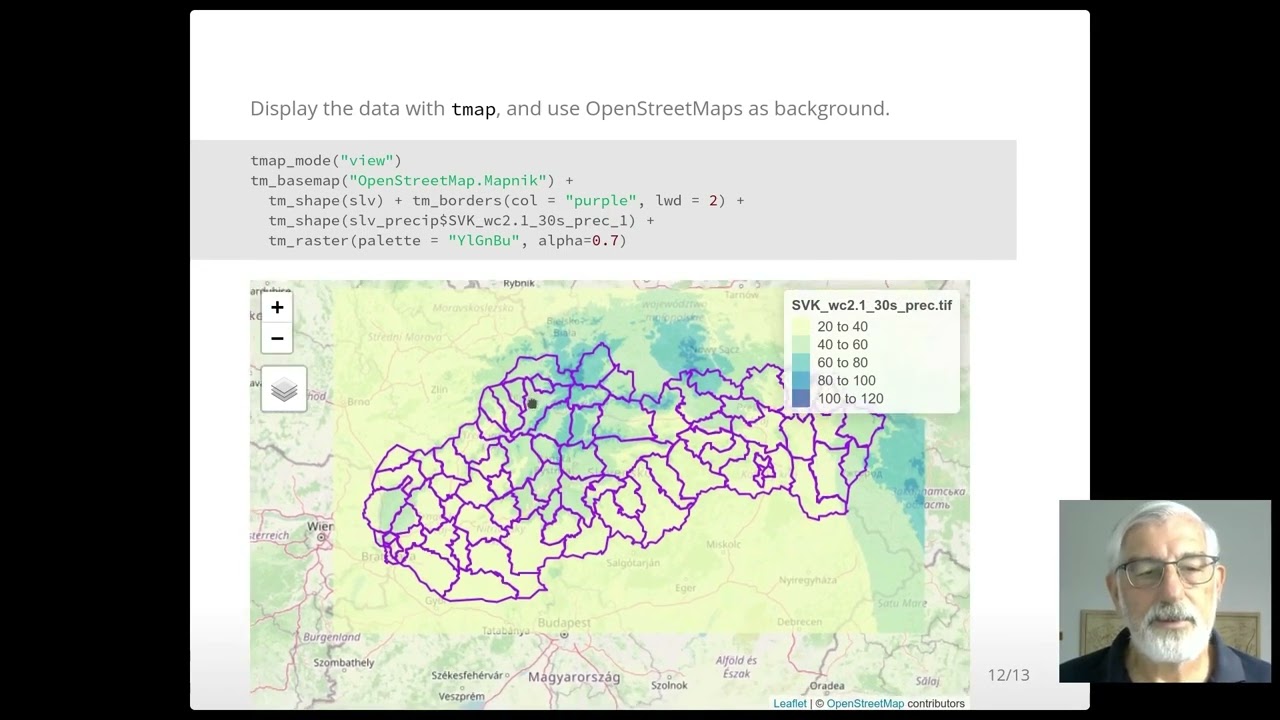Click the Szombathely city label
Viewport: 1280px width, 720px height.
click(343, 662)
